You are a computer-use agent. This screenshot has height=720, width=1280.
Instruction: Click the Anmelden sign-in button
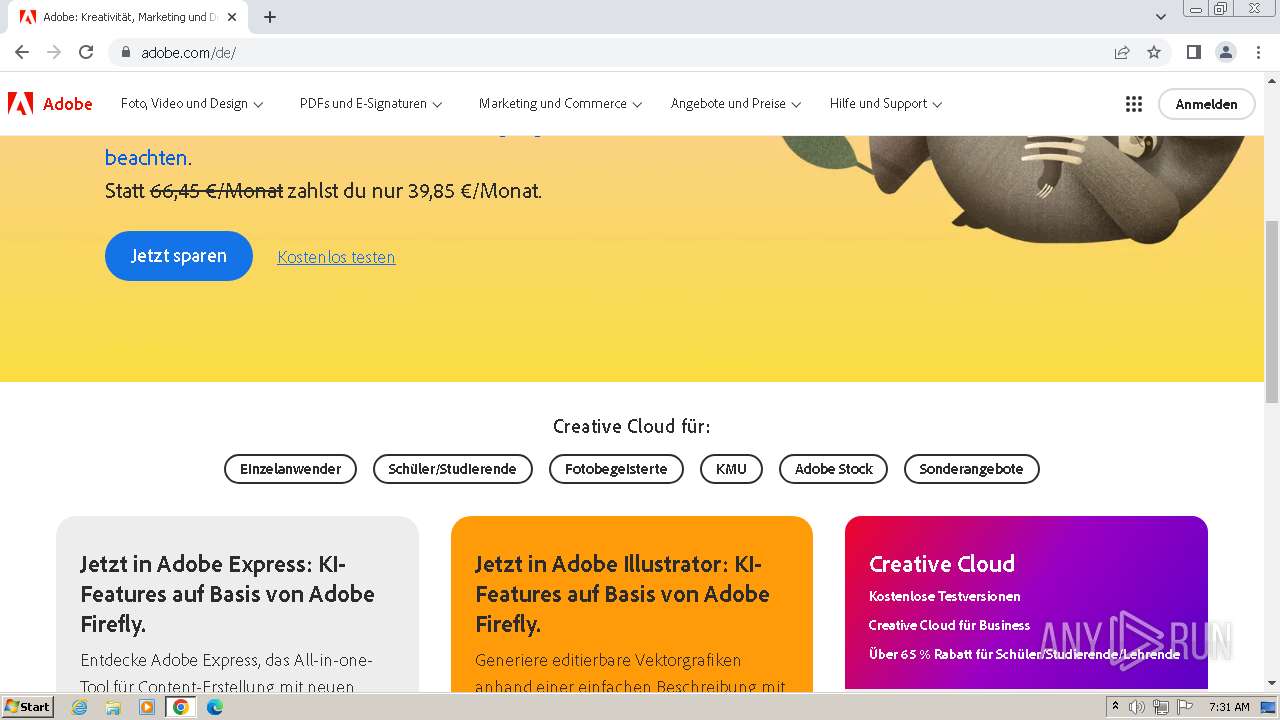[1206, 104]
